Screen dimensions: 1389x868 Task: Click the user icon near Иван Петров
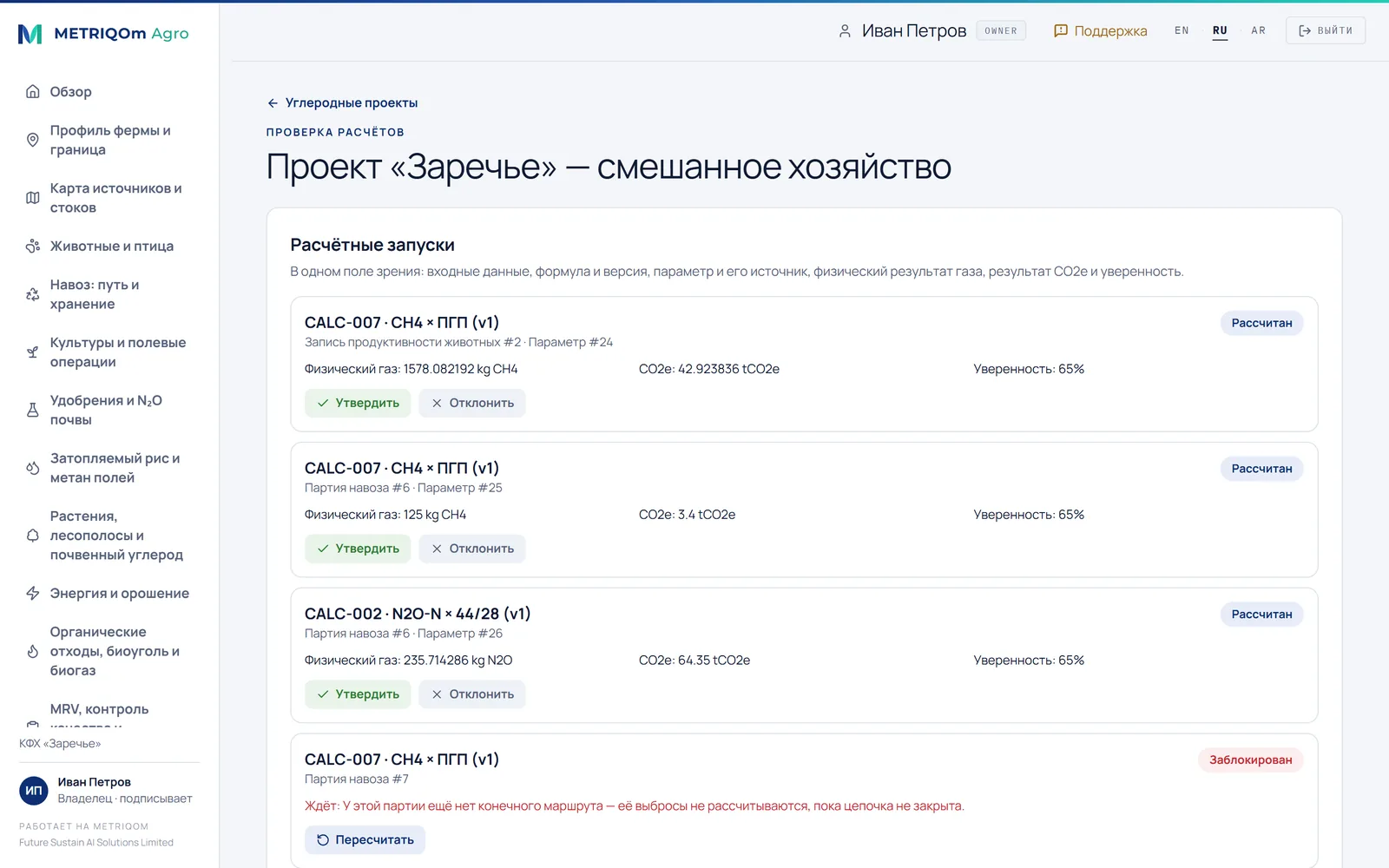point(845,31)
